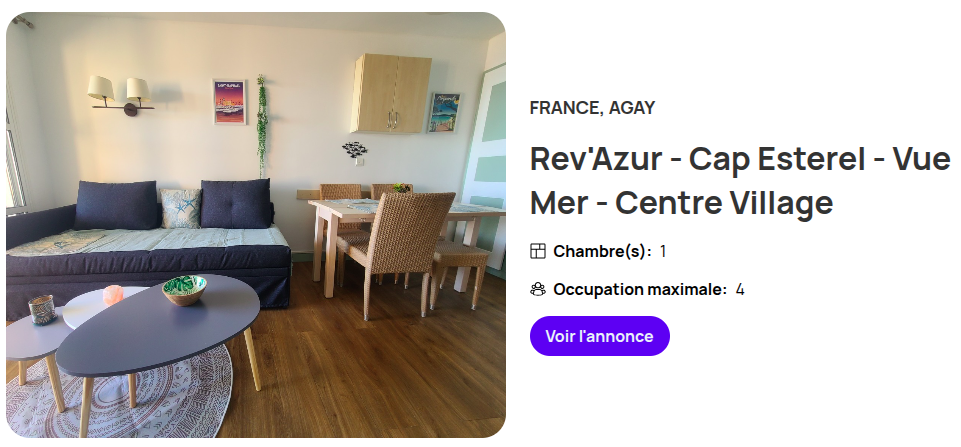Click the Voir l'annonce button
The image size is (961, 447).
[x=599, y=336]
